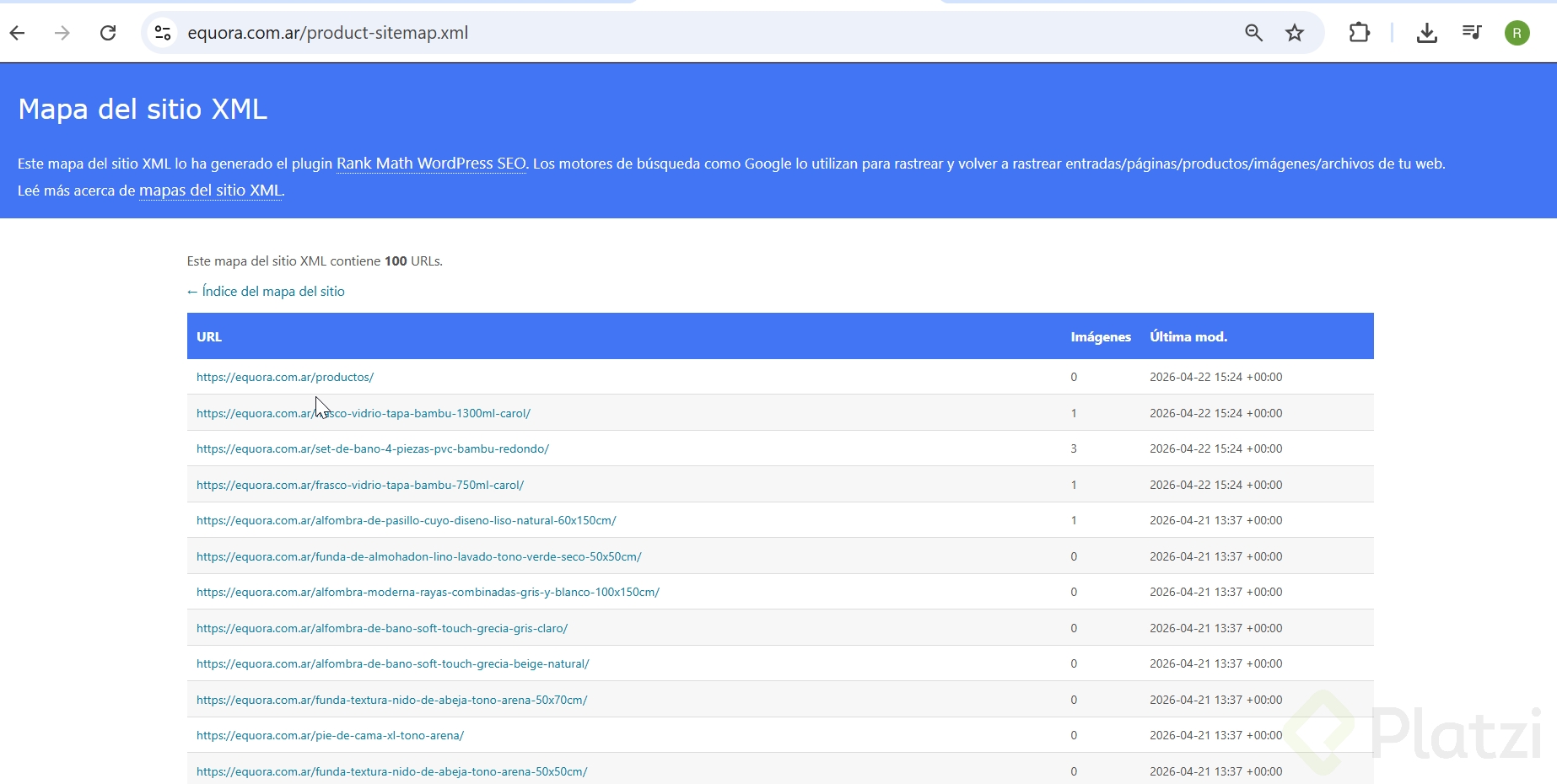
Task: Click the 'Última mod.' column header
Action: [x=1188, y=336]
